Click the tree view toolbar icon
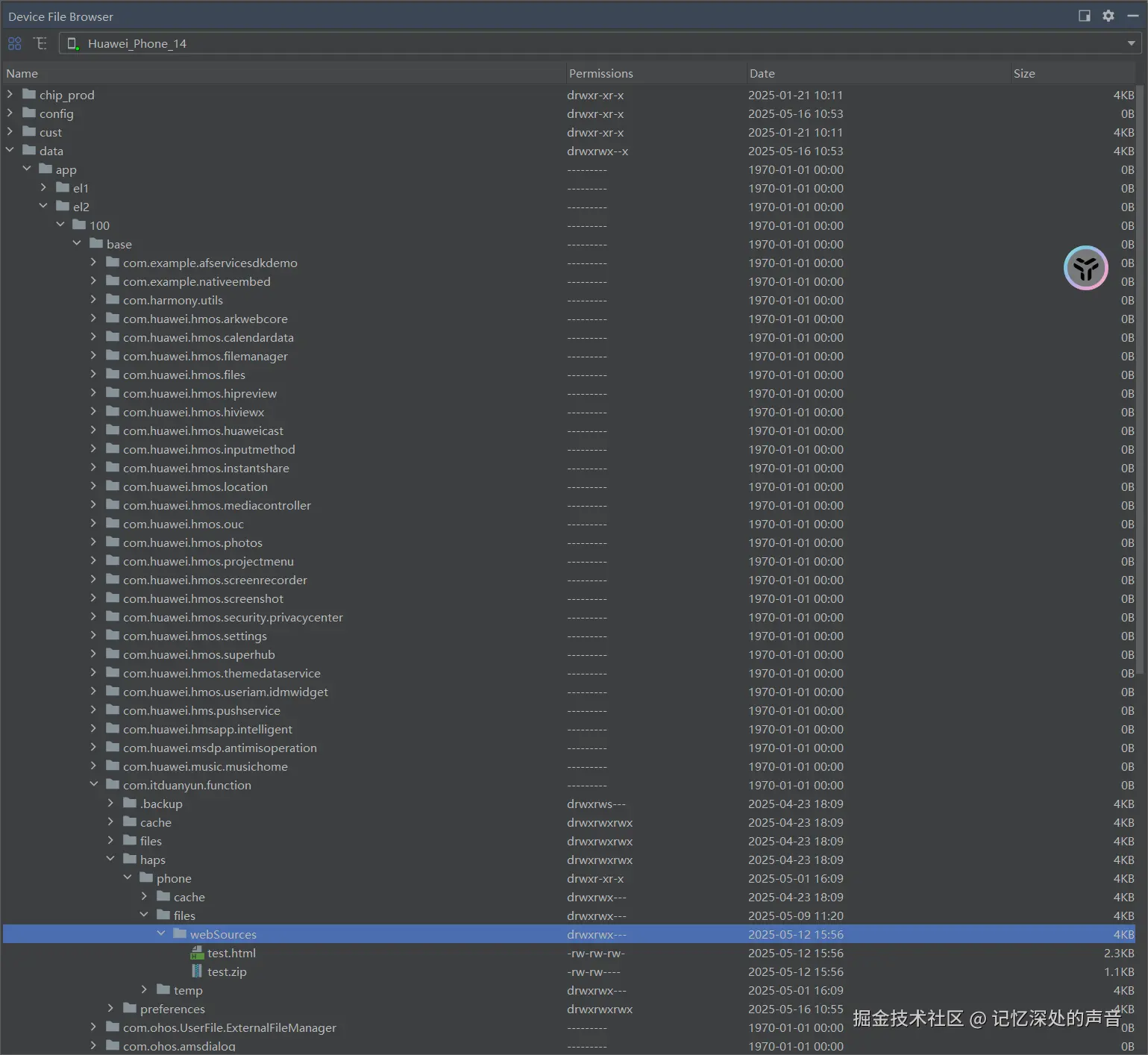 tap(40, 43)
